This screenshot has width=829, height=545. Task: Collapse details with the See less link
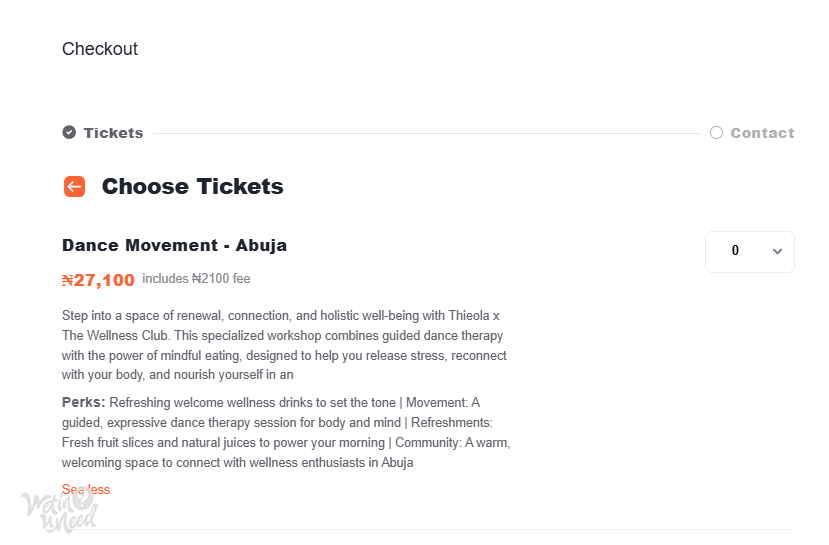pos(86,489)
